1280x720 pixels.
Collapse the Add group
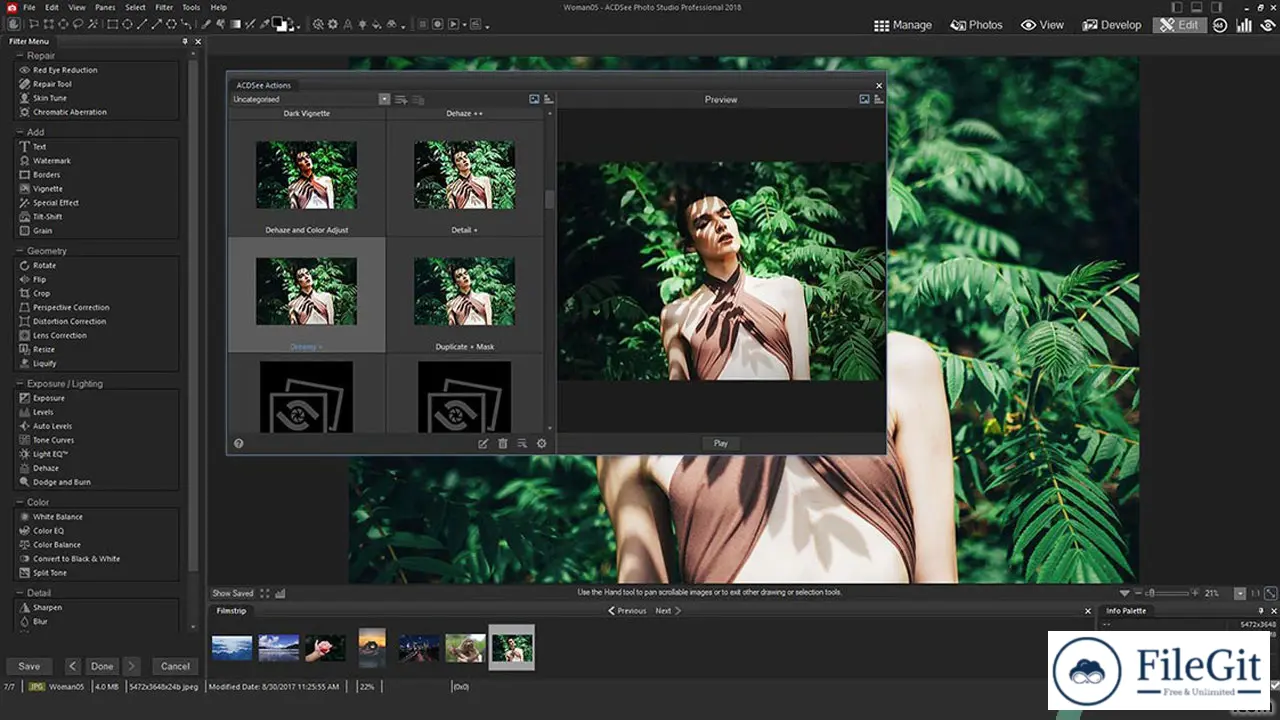(x=20, y=132)
